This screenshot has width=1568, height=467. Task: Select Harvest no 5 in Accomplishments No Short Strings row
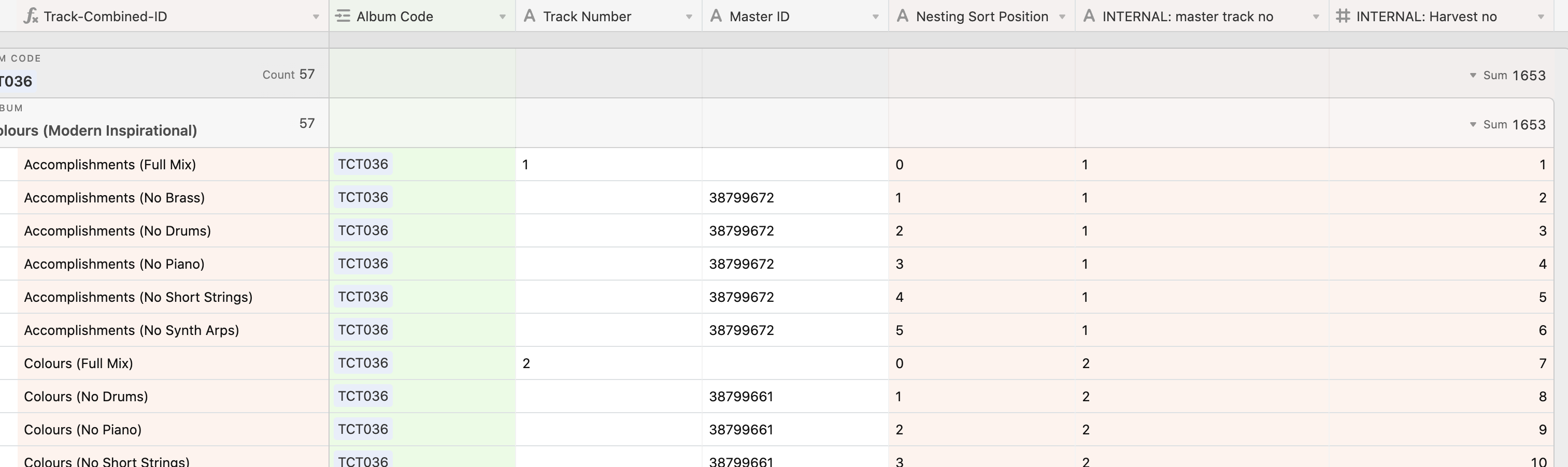pos(1442,297)
